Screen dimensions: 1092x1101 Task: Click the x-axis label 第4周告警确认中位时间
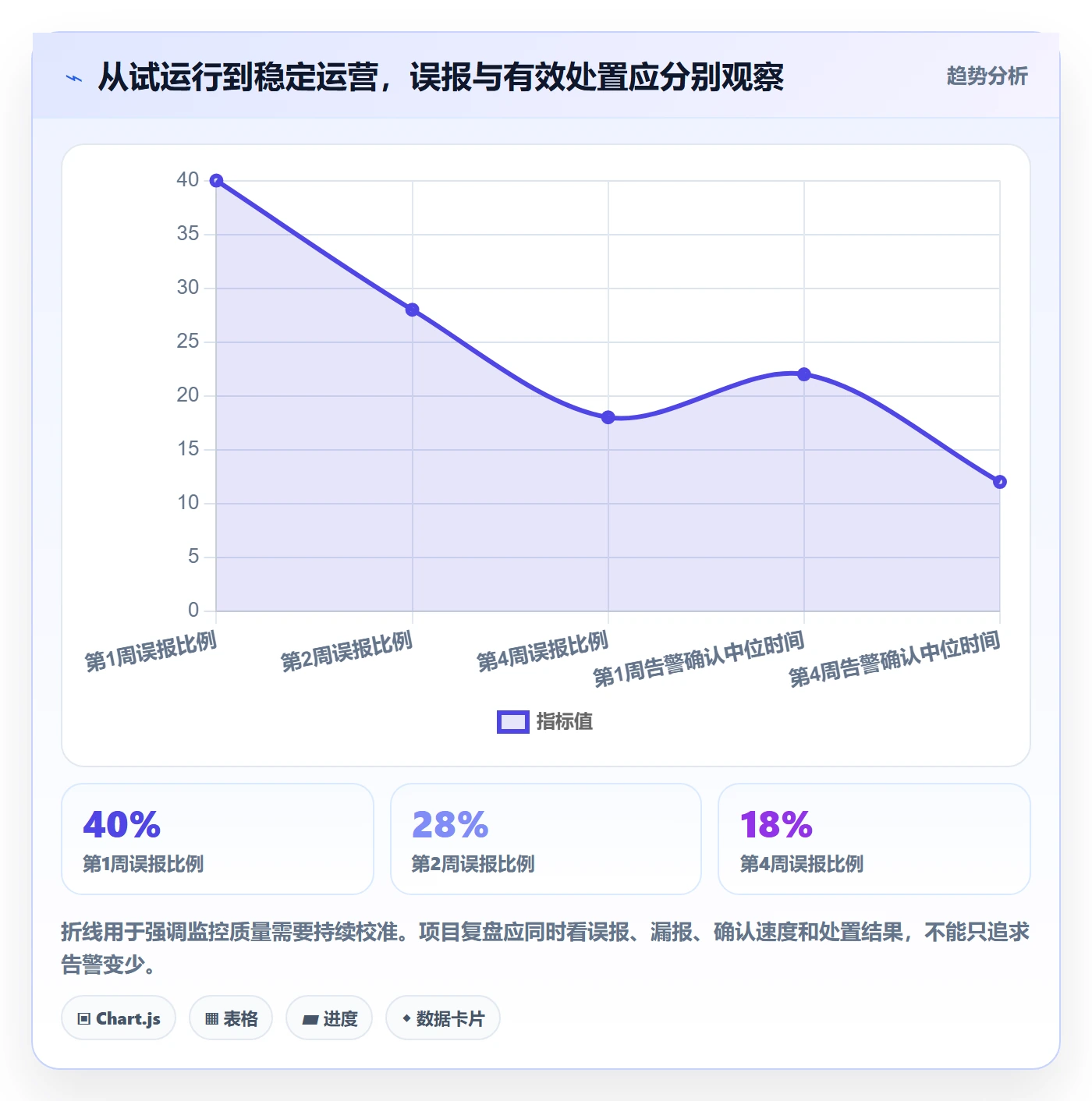pyautogui.click(x=895, y=660)
